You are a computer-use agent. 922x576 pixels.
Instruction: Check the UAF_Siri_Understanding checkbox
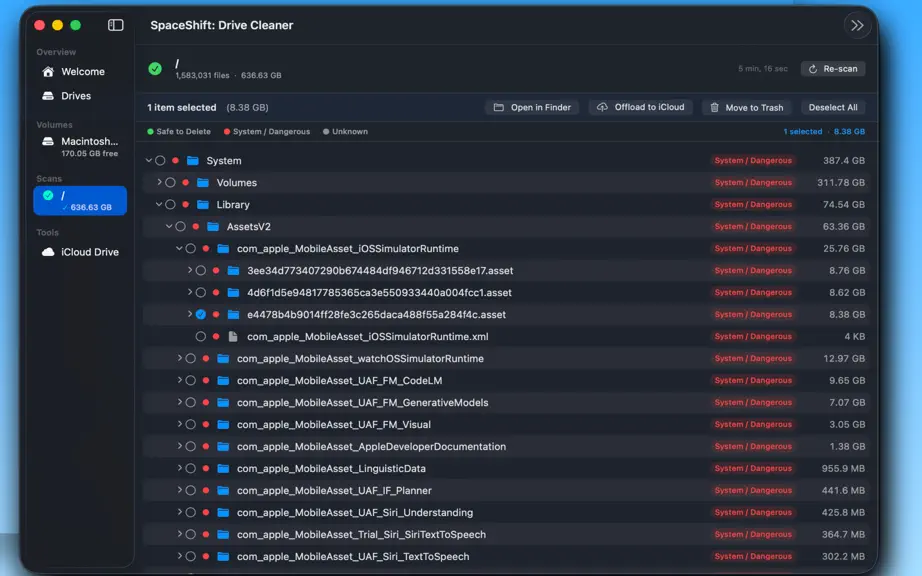191,513
